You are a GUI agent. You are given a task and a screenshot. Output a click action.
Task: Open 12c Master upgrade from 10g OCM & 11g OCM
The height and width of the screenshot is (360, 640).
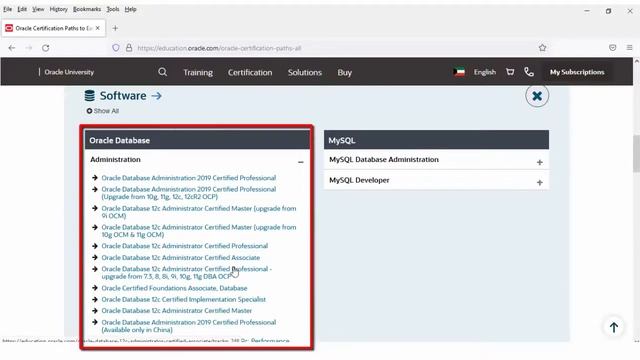pos(199,231)
